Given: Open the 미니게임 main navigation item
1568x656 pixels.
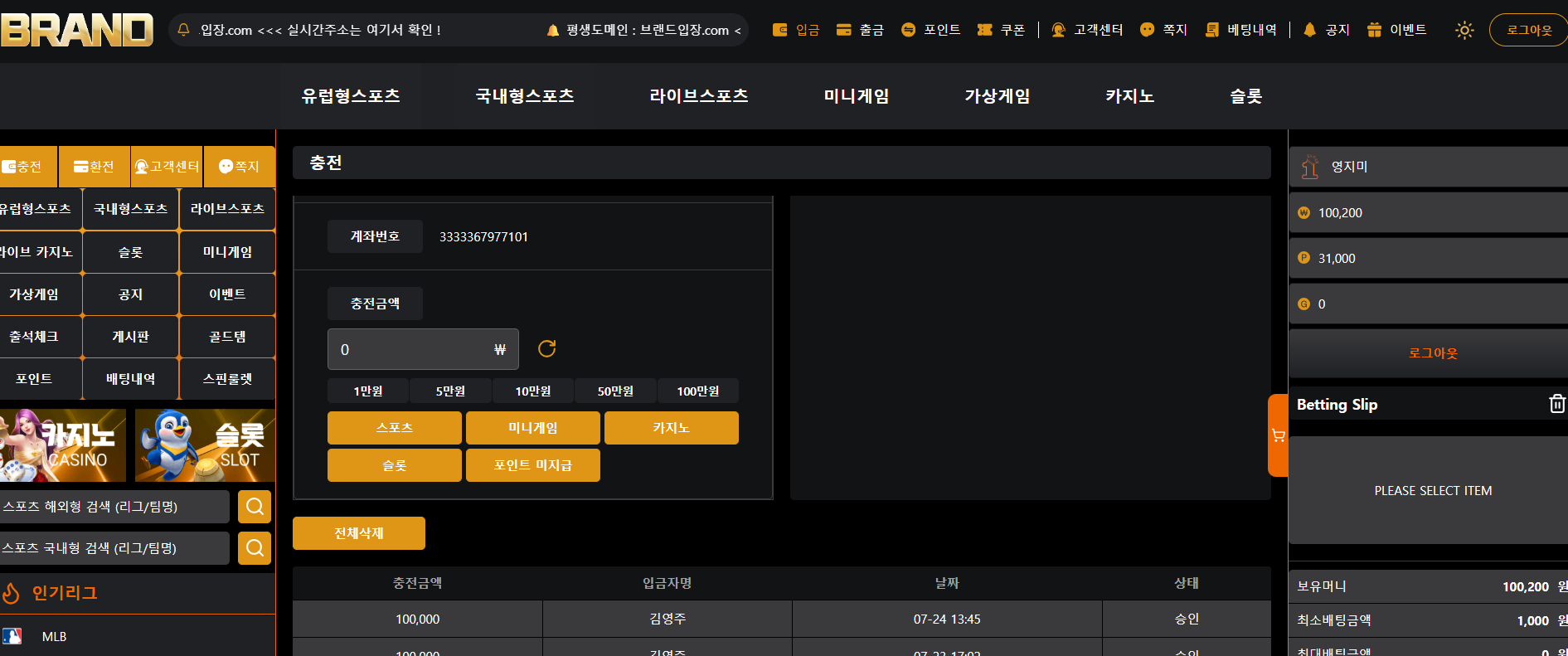Looking at the screenshot, I should pos(856,96).
